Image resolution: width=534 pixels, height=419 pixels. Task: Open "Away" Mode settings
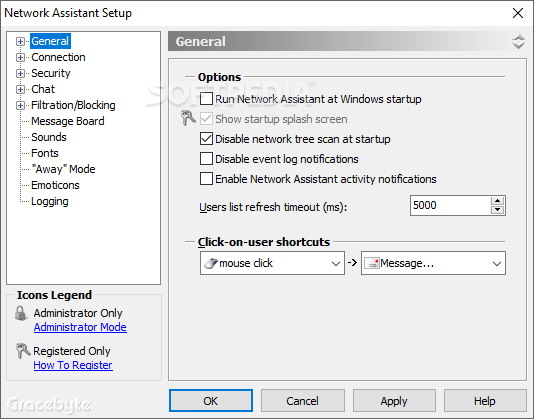(63, 169)
